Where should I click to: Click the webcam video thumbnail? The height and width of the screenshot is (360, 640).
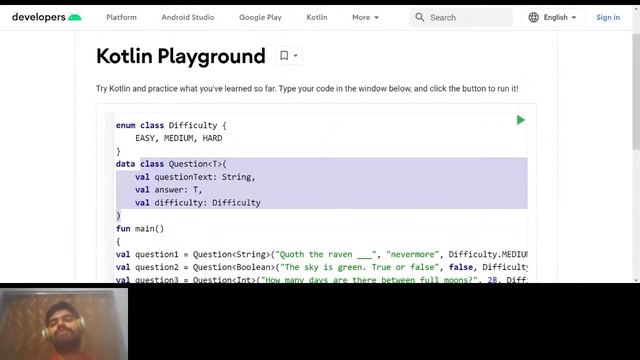click(x=64, y=324)
